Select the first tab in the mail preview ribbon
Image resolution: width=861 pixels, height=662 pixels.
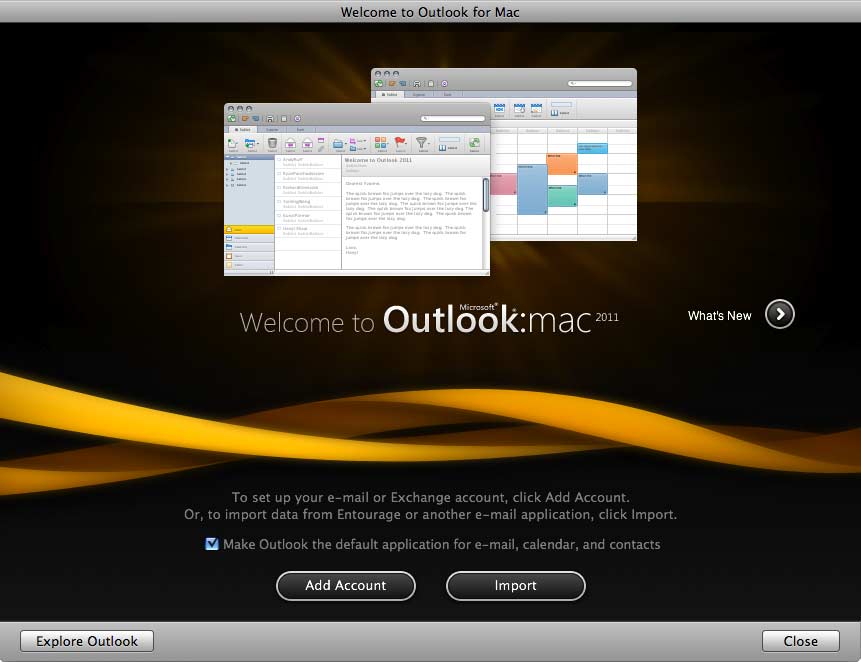pyautogui.click(x=242, y=129)
